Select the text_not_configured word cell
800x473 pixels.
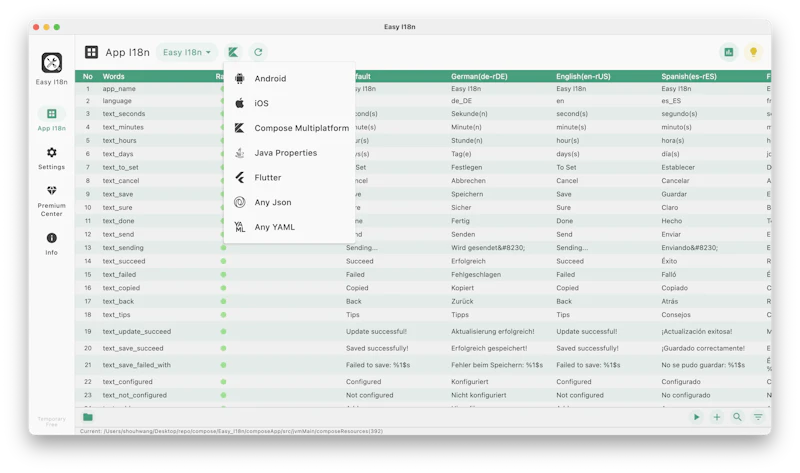coord(134,395)
